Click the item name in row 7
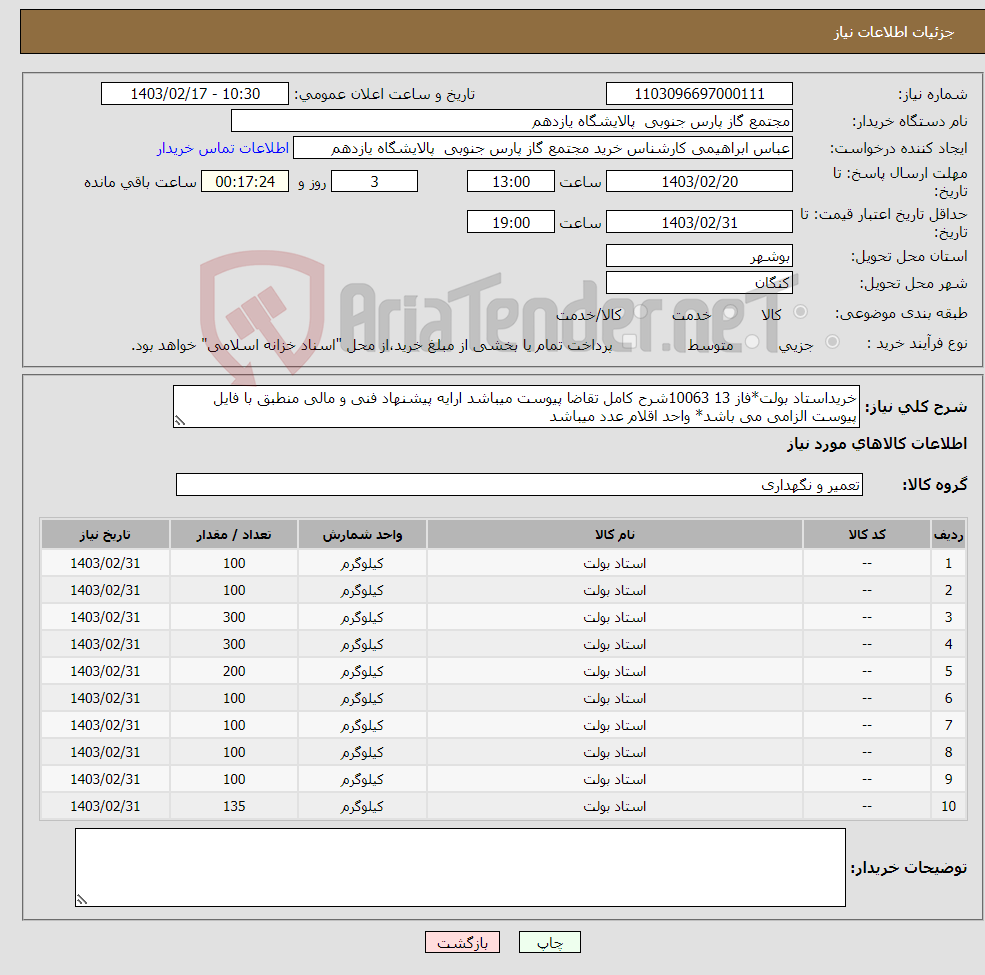985x975 pixels. pos(614,726)
